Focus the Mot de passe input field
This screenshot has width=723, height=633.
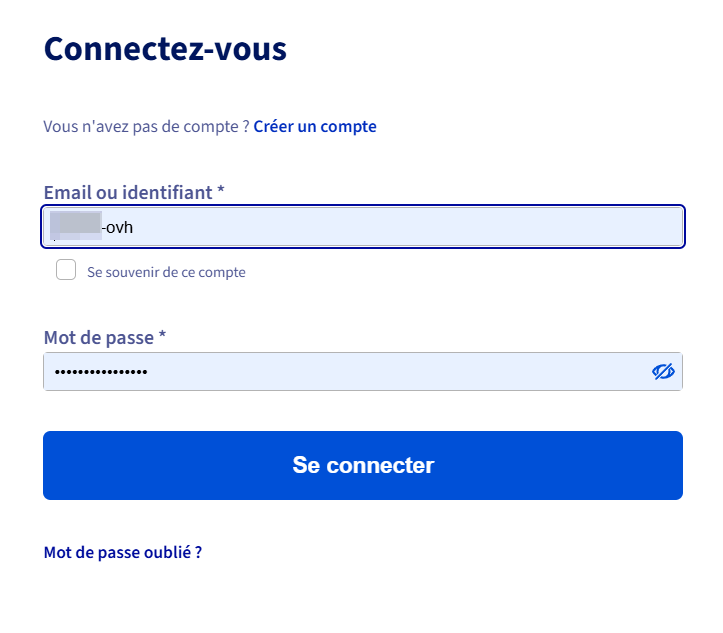[x=340, y=372]
